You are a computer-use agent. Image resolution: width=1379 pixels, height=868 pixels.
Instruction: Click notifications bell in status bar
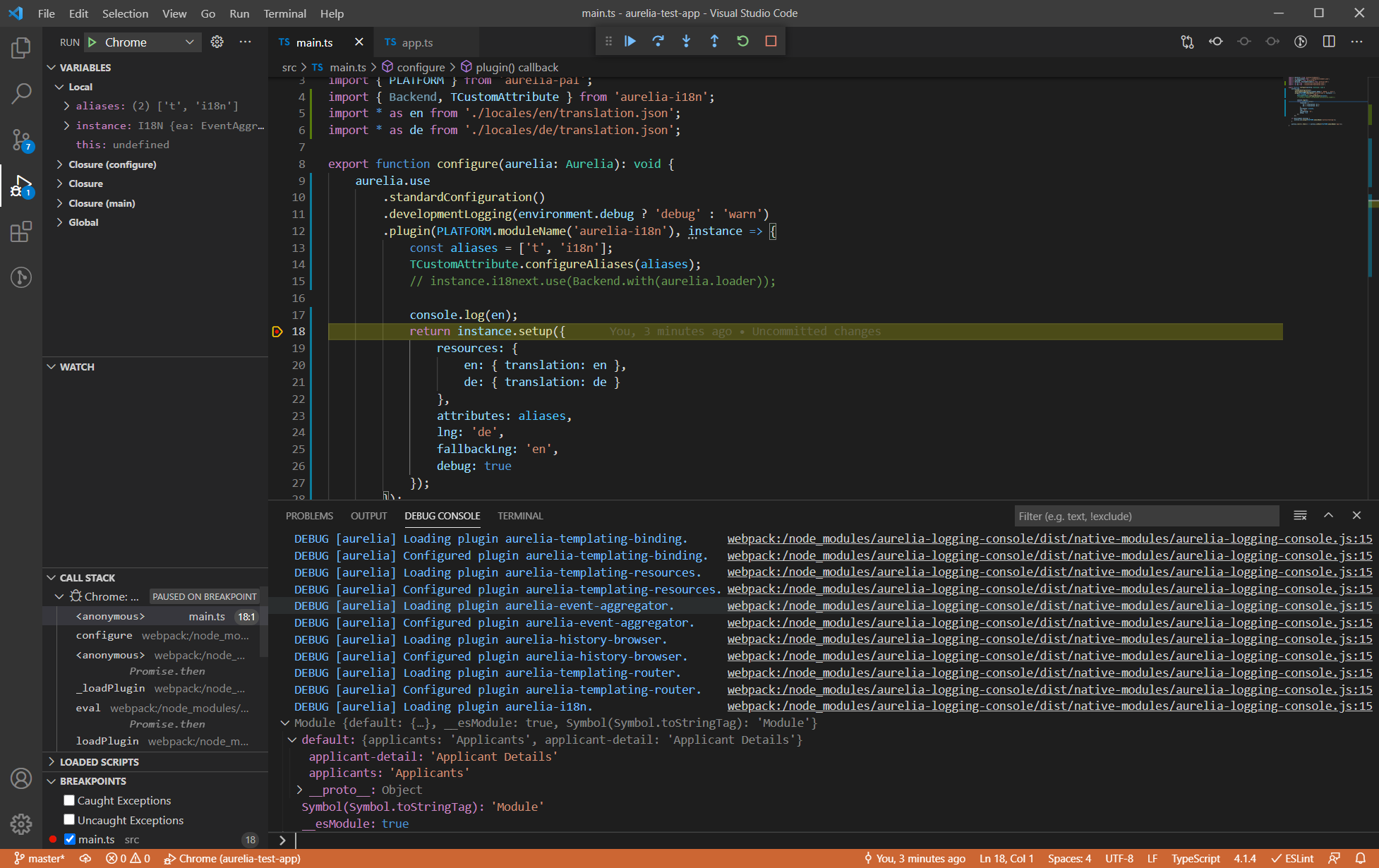coord(1360,859)
